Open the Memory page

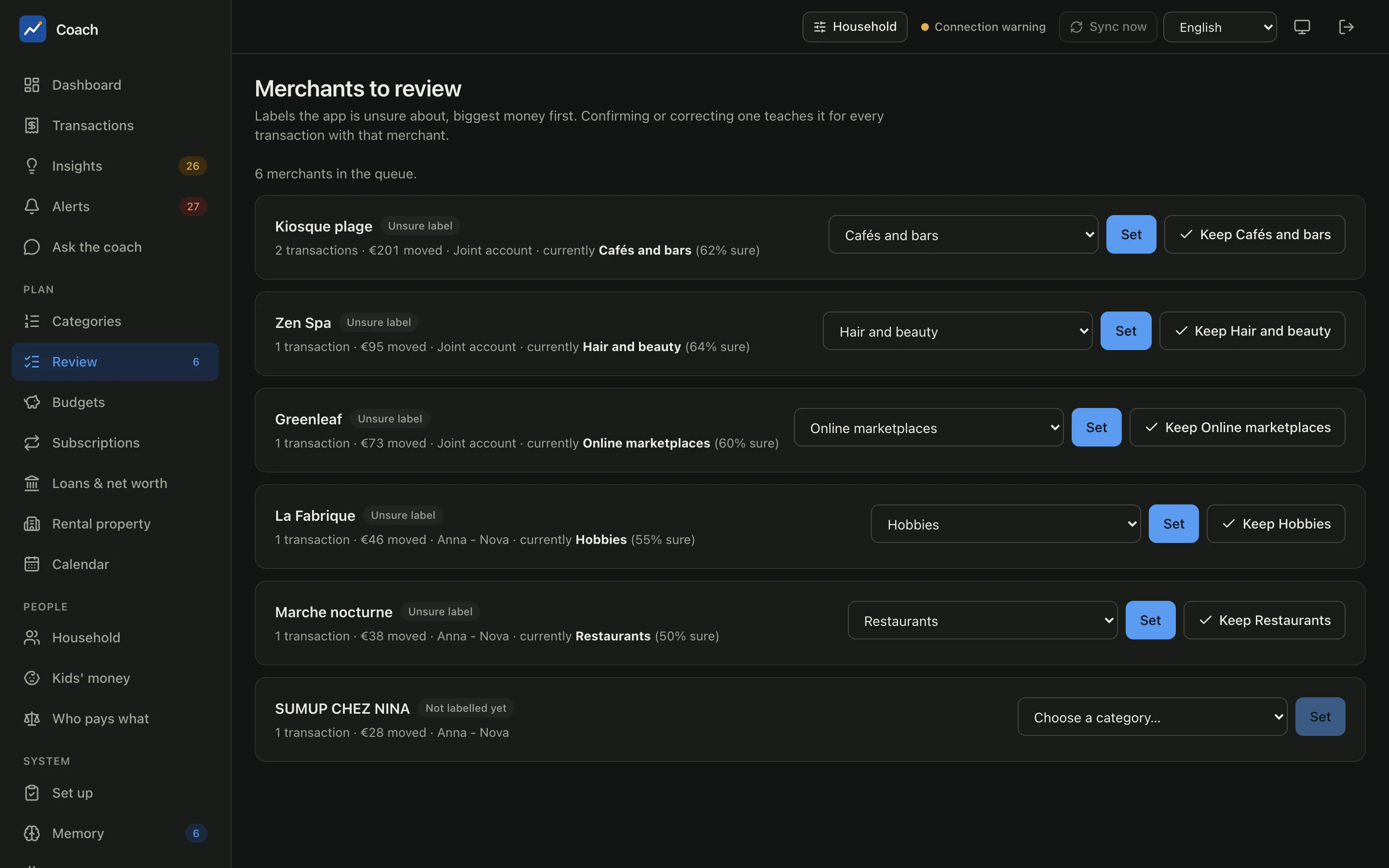click(115, 833)
